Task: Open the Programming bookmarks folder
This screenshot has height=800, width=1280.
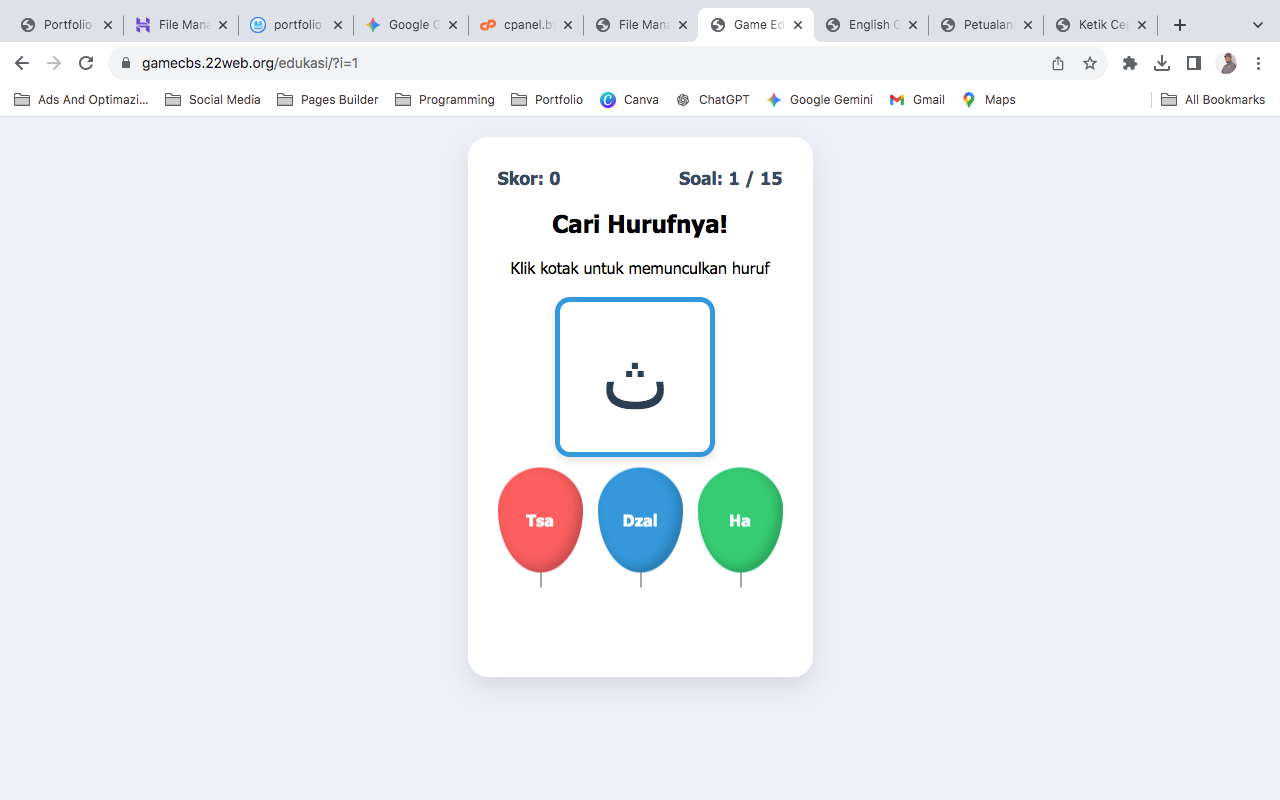Action: point(445,99)
